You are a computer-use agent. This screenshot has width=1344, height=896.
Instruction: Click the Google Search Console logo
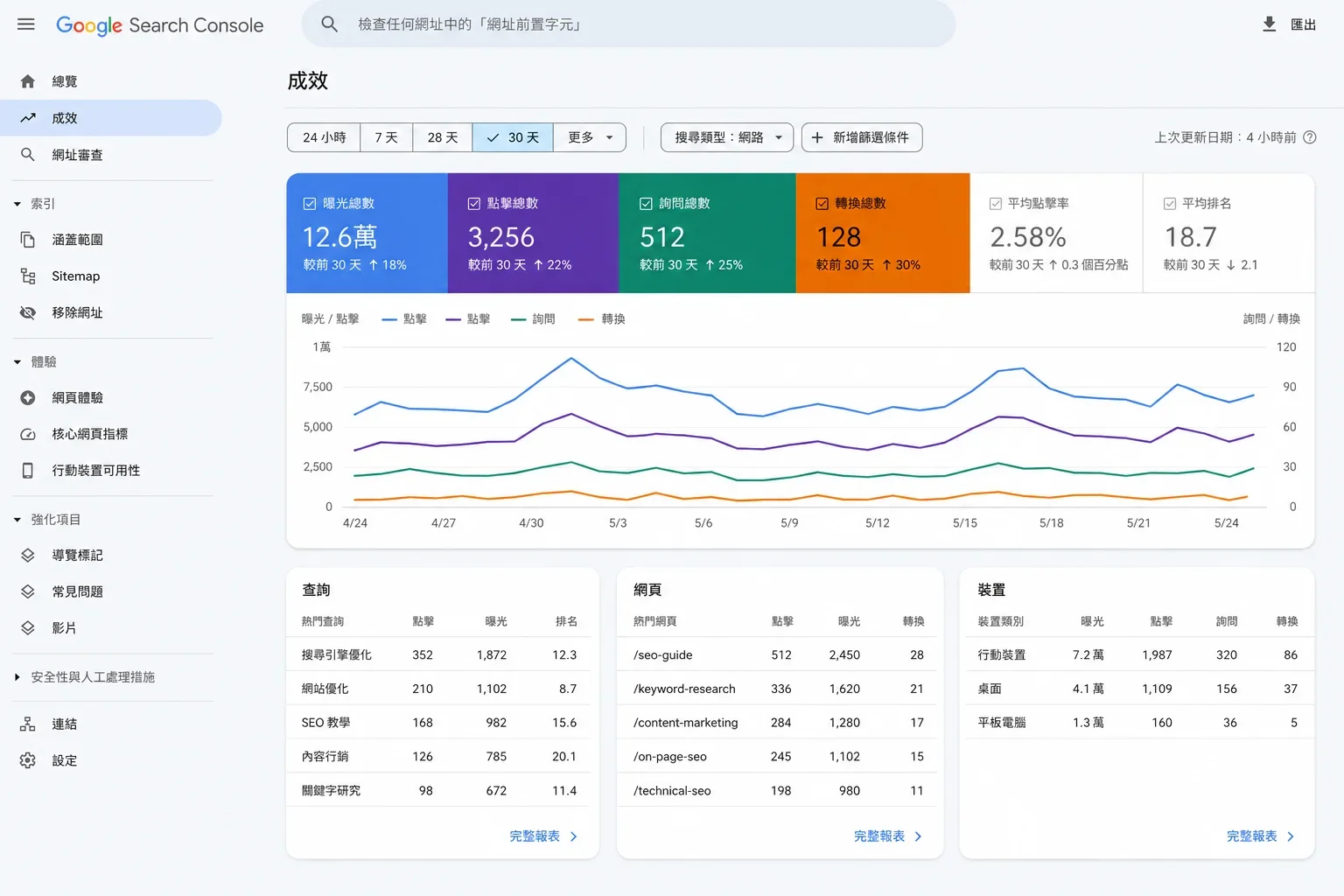159,25
